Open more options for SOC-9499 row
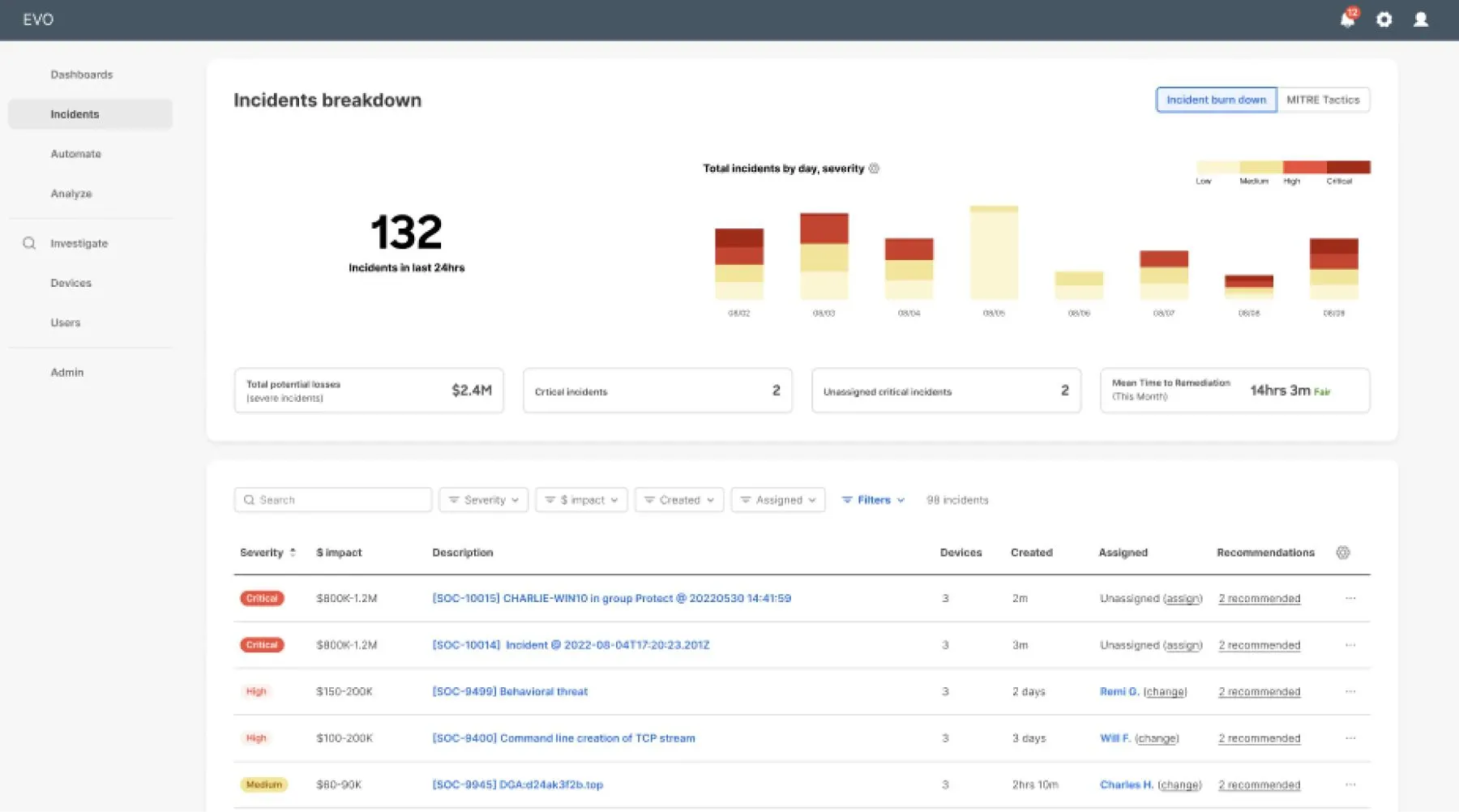Screen dimensions: 1459x812 [1350, 691]
